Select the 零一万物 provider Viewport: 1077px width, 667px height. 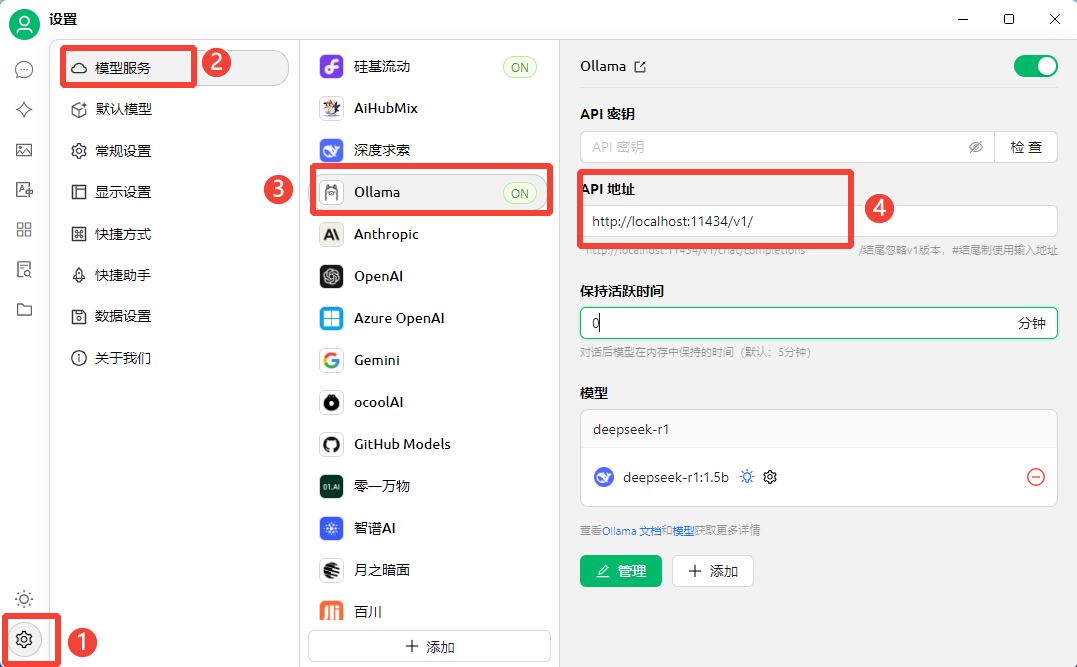[429, 486]
